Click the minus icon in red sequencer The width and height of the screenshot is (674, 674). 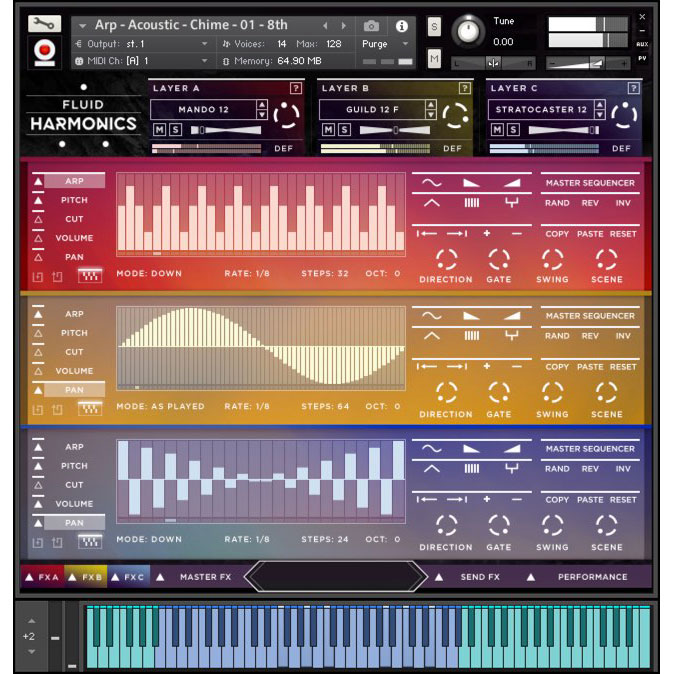[x=517, y=233]
